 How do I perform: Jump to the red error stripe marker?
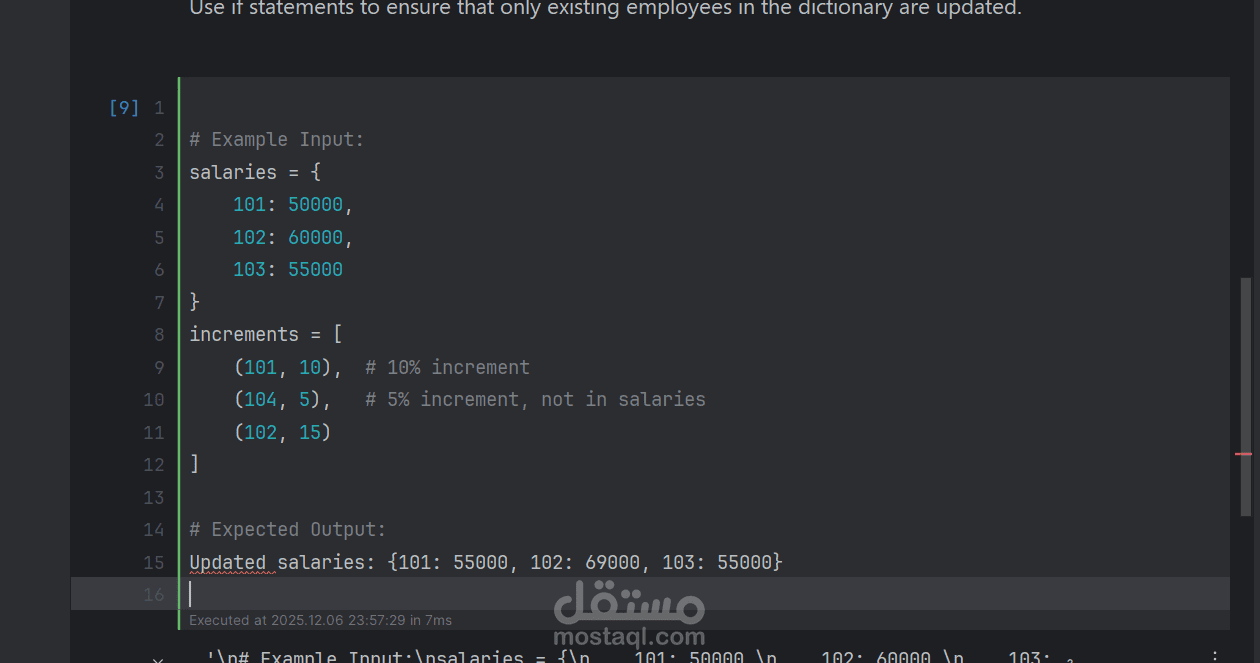[x=1243, y=454]
